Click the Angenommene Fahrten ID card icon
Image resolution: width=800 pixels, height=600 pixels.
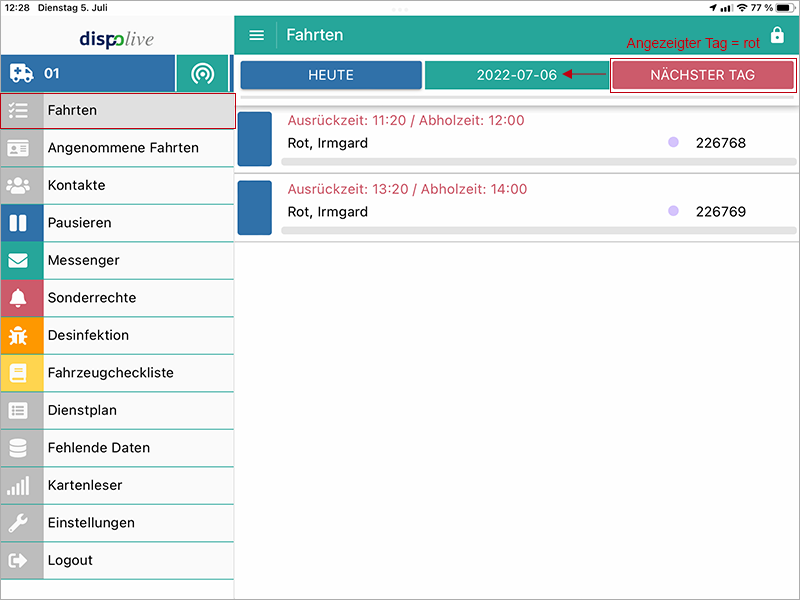point(18,148)
